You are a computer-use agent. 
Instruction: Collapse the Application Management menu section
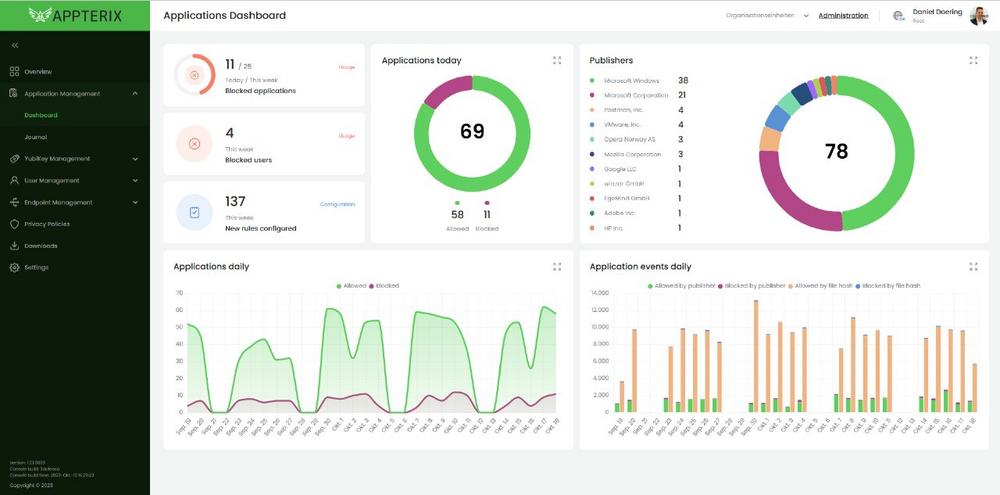point(135,94)
